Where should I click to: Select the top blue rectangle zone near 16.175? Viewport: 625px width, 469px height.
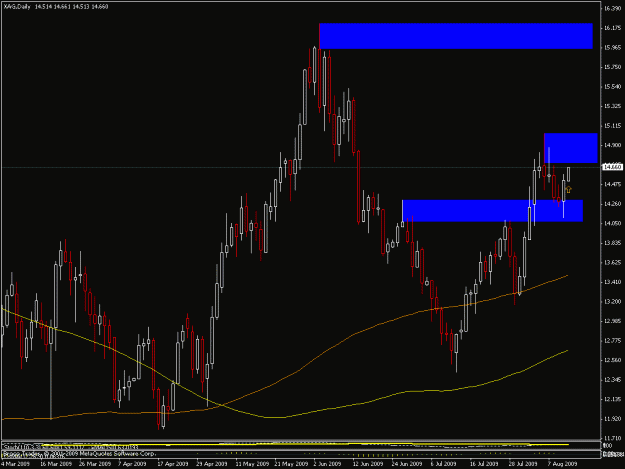click(x=456, y=36)
